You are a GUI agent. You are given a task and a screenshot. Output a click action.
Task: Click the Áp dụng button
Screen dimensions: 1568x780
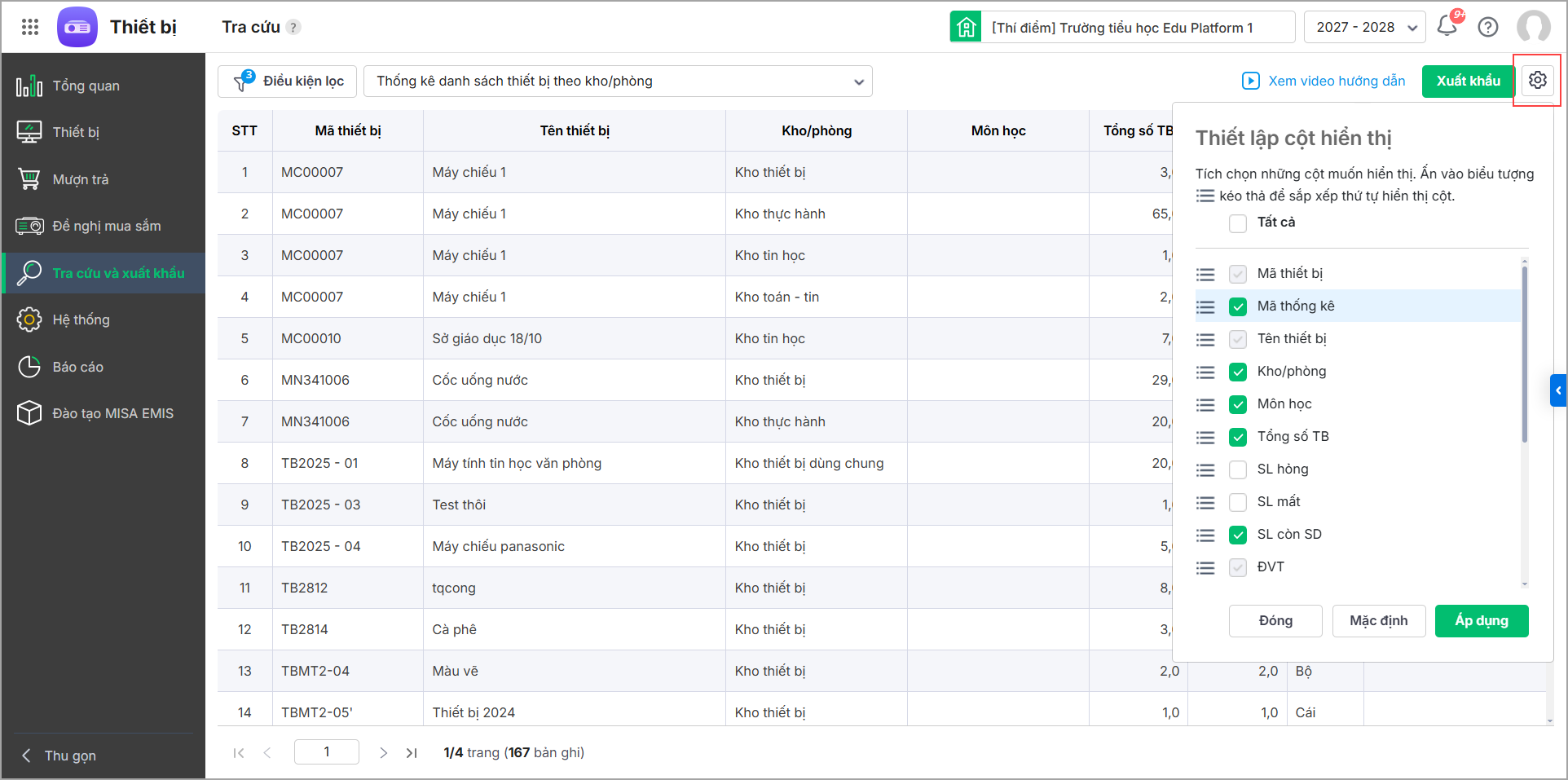point(1481,621)
